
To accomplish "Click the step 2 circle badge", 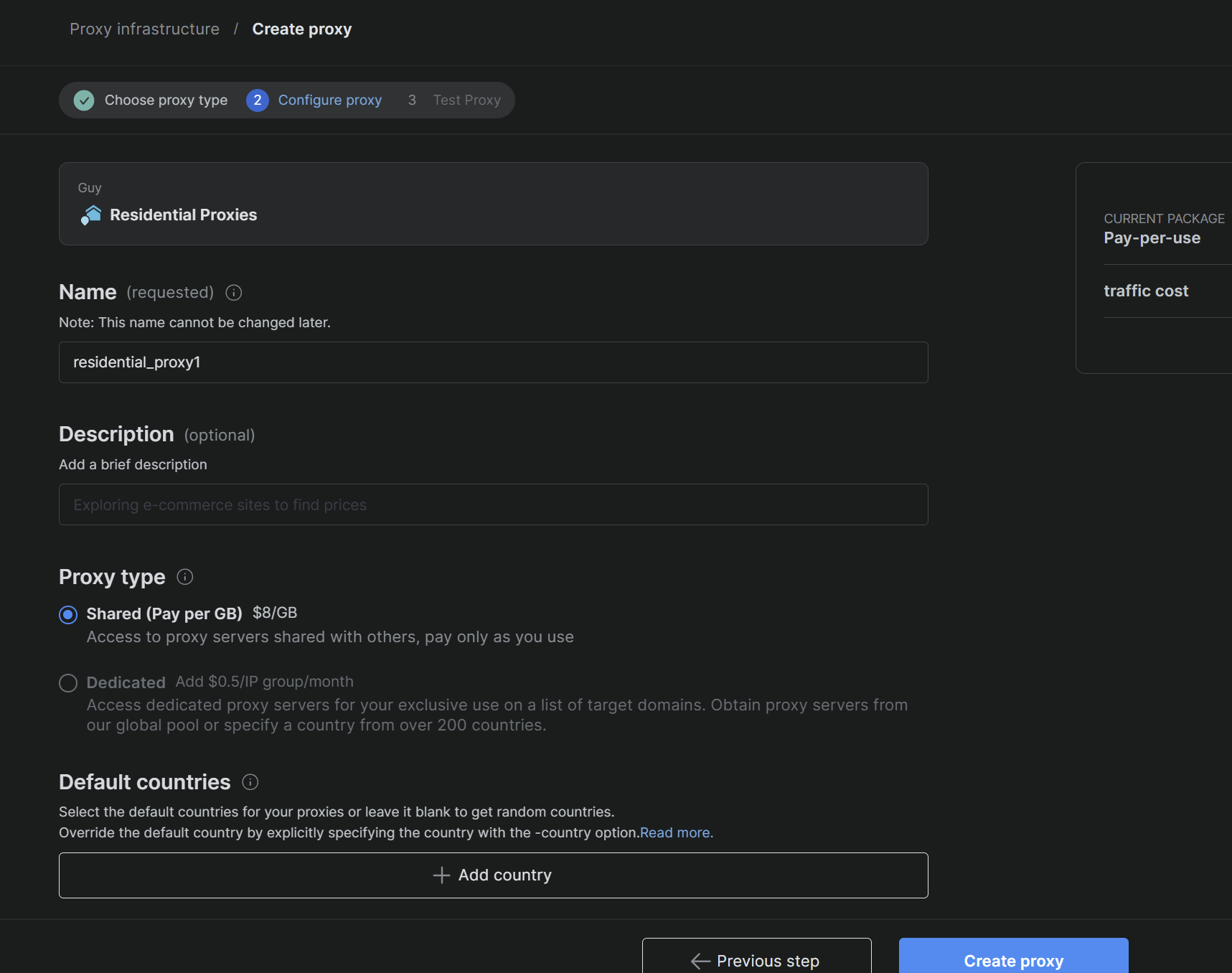I will (257, 100).
